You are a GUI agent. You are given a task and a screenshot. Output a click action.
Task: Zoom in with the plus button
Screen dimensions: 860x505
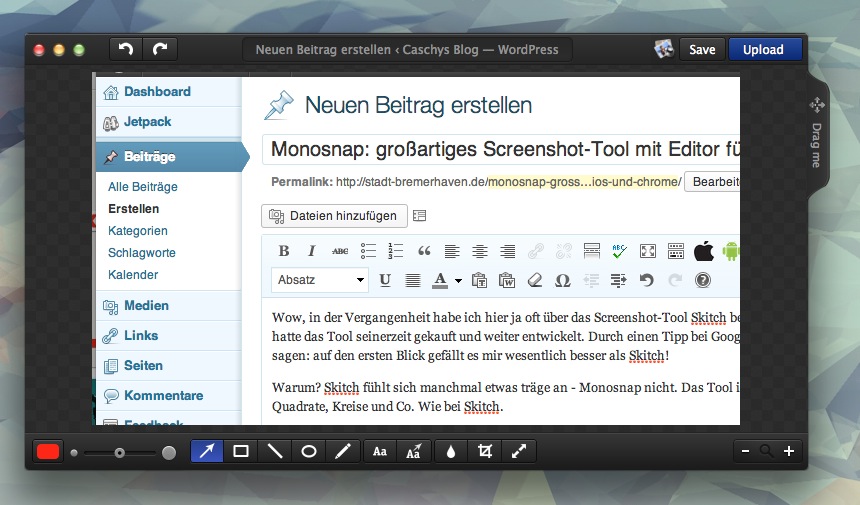(789, 451)
